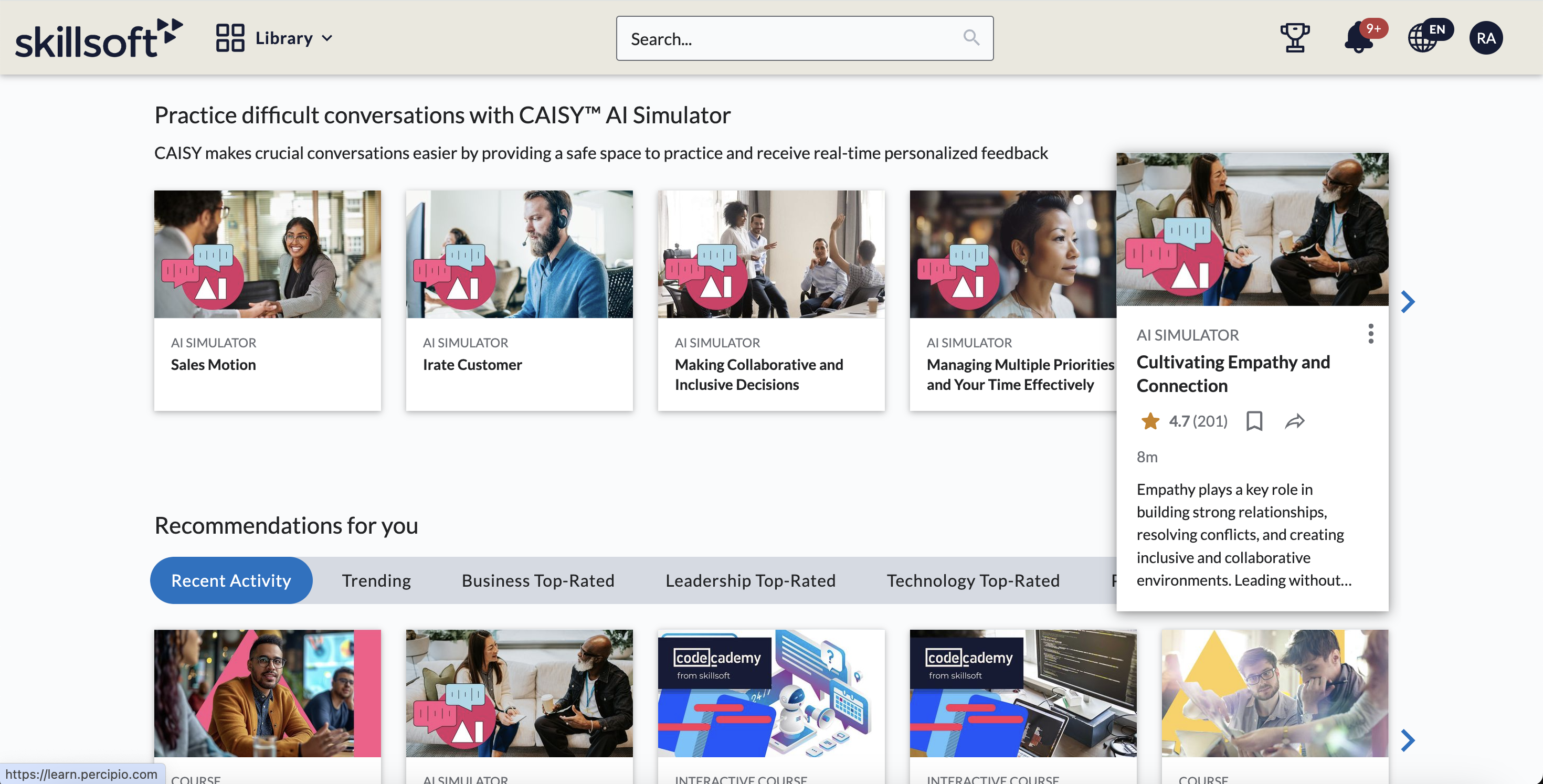Image resolution: width=1543 pixels, height=784 pixels.
Task: Open the Leadership Top-Rated tab
Action: click(750, 580)
